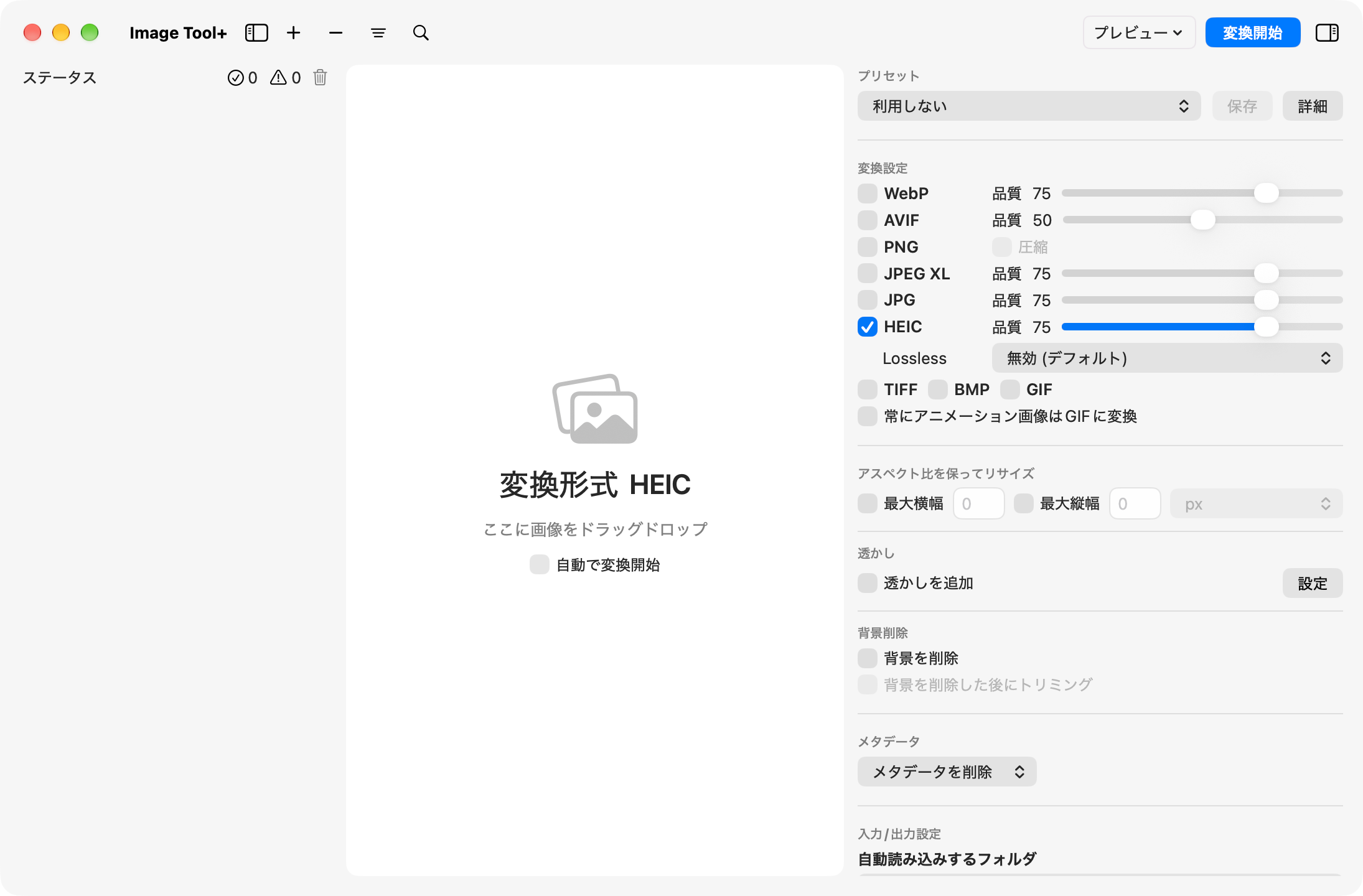1363x896 pixels.
Task: Adjust the HEIC quality slider
Action: (x=1202, y=327)
